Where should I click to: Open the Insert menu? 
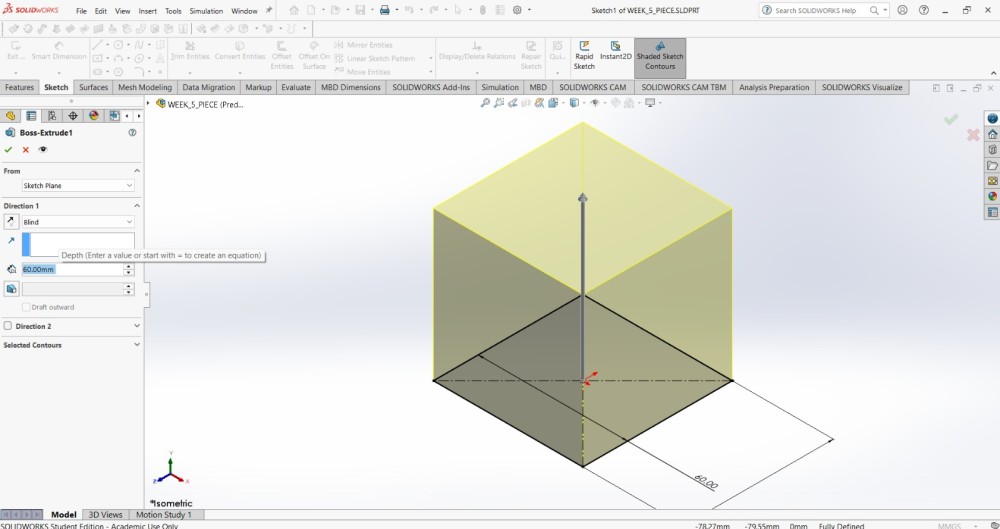[147, 11]
